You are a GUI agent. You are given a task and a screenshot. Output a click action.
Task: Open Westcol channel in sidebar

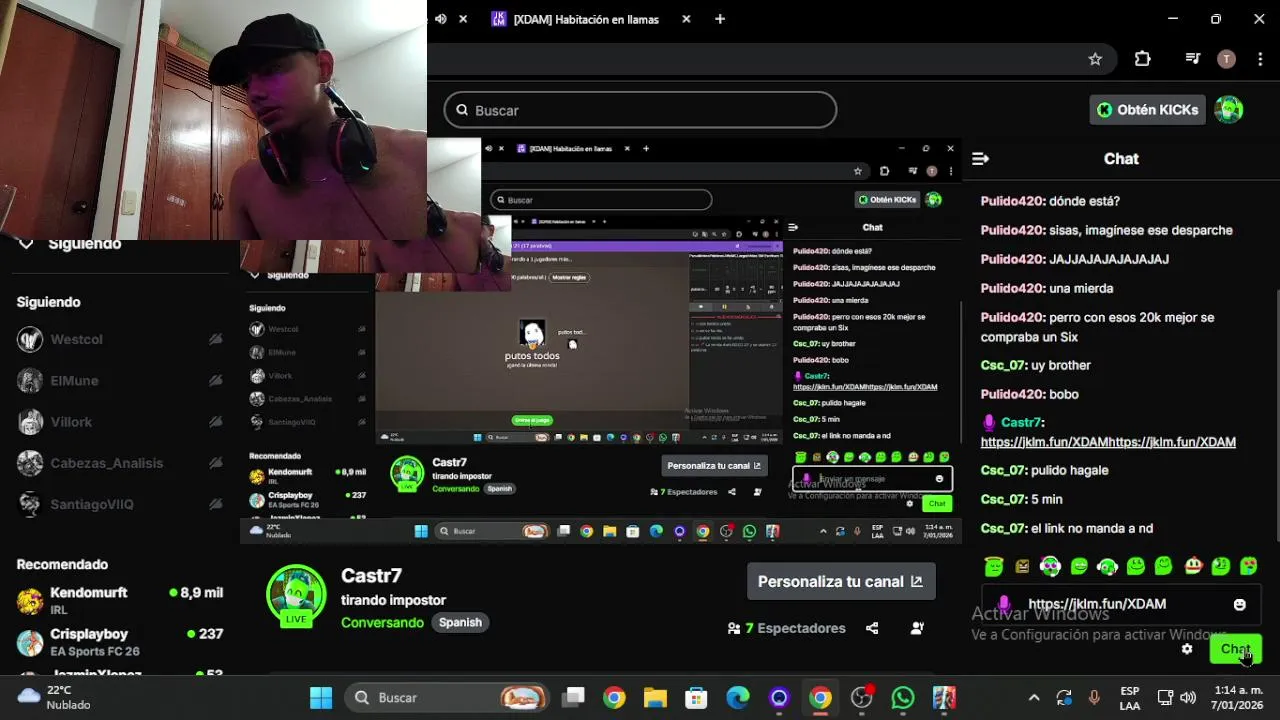coord(76,339)
